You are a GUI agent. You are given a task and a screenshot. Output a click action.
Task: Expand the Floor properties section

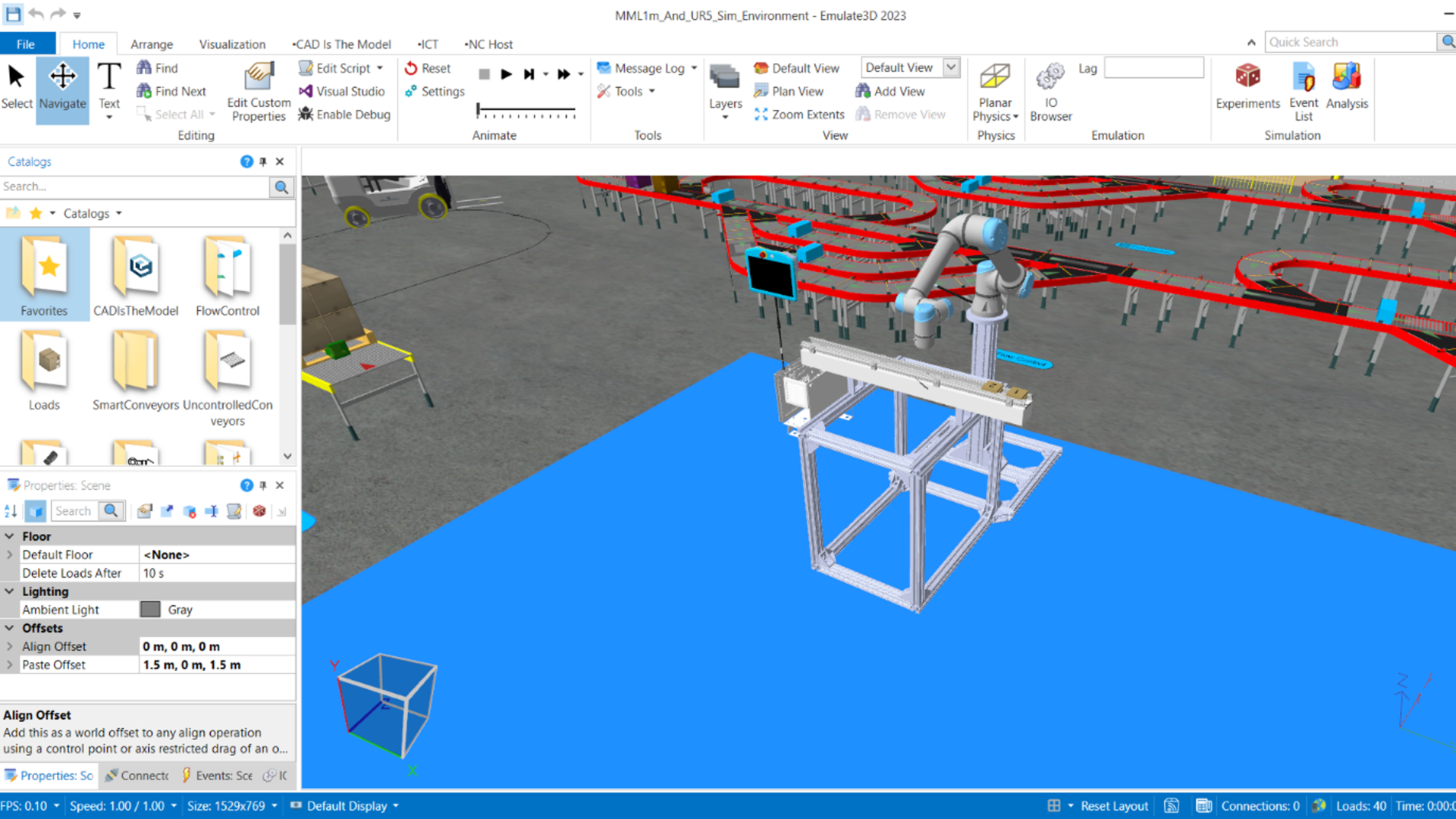[x=9, y=535]
